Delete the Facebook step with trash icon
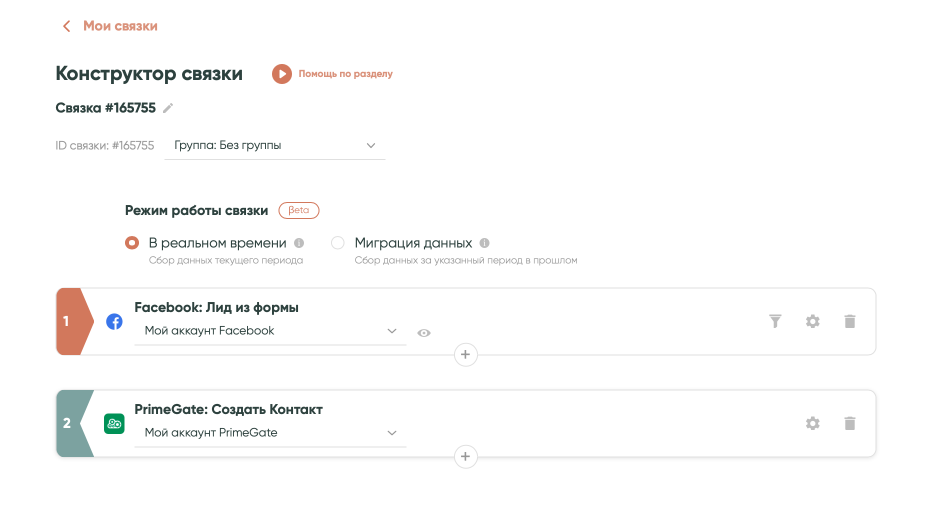The height and width of the screenshot is (513, 931). pos(850,321)
